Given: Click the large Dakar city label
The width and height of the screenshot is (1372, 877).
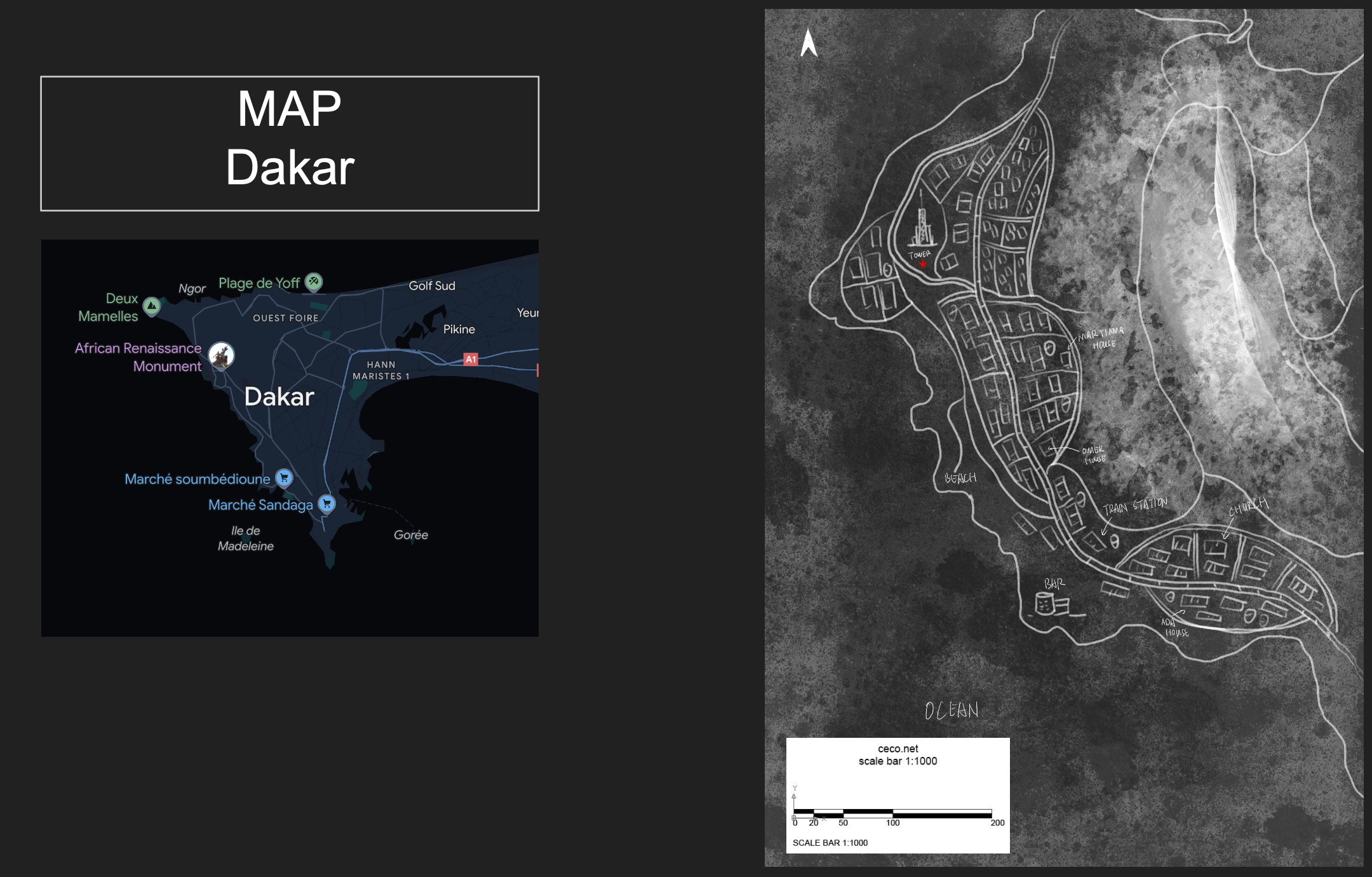Looking at the screenshot, I should click(279, 397).
